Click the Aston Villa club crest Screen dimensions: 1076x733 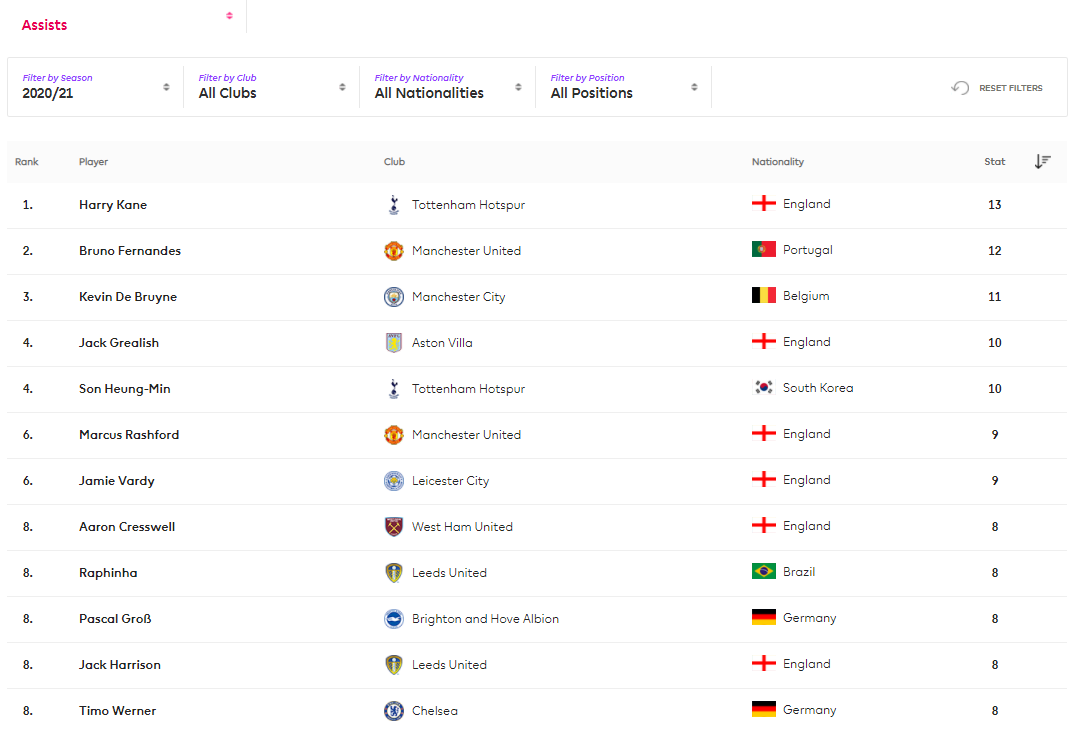(x=394, y=343)
